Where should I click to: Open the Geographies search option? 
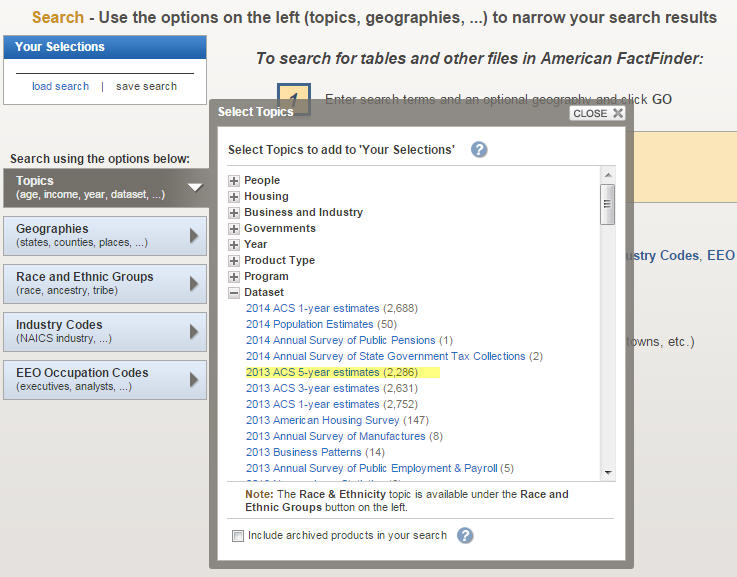pos(105,236)
